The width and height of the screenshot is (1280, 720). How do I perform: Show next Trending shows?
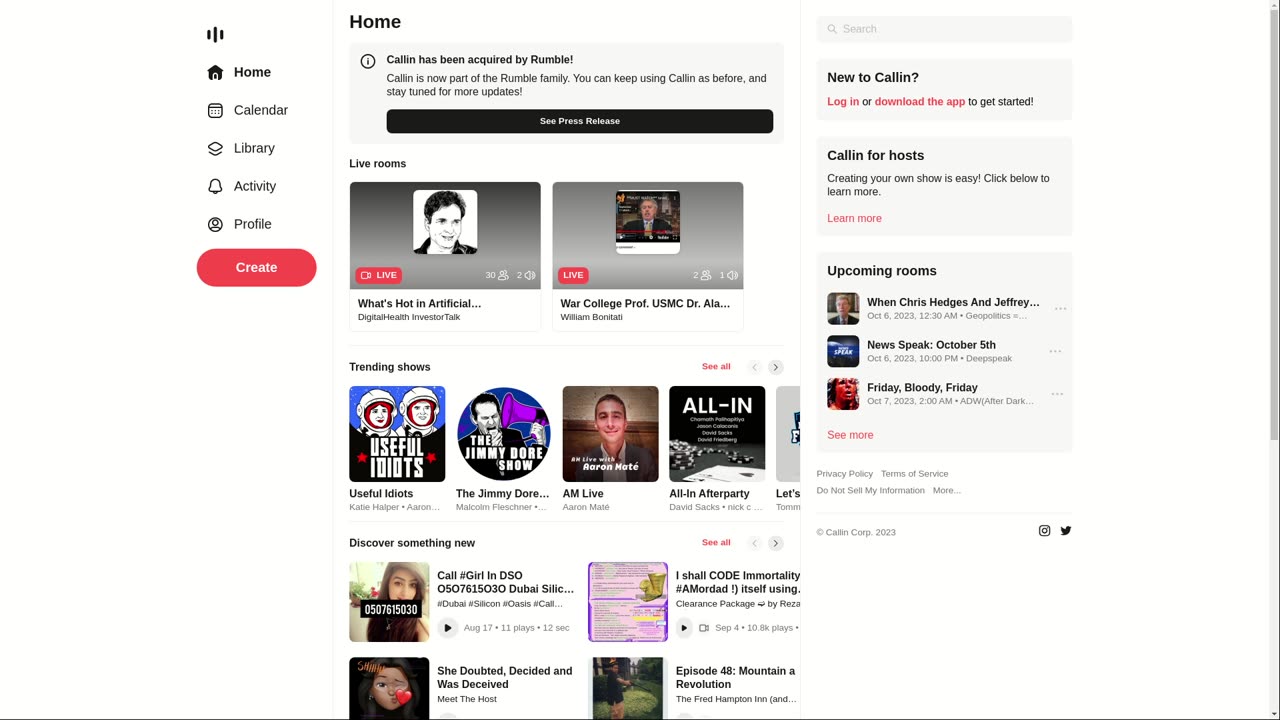(776, 367)
